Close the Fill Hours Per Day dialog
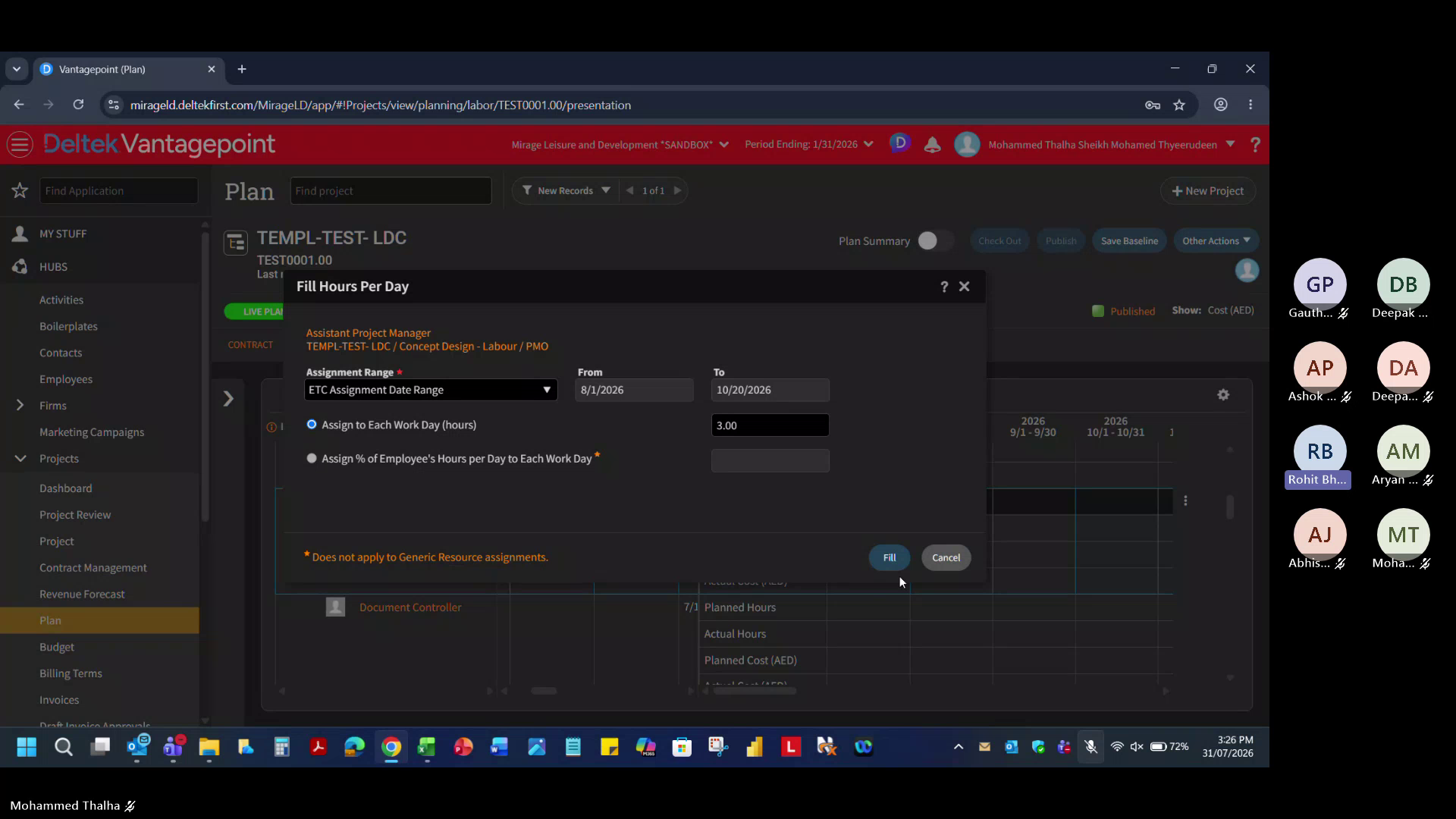The width and height of the screenshot is (1456, 819). point(965,287)
